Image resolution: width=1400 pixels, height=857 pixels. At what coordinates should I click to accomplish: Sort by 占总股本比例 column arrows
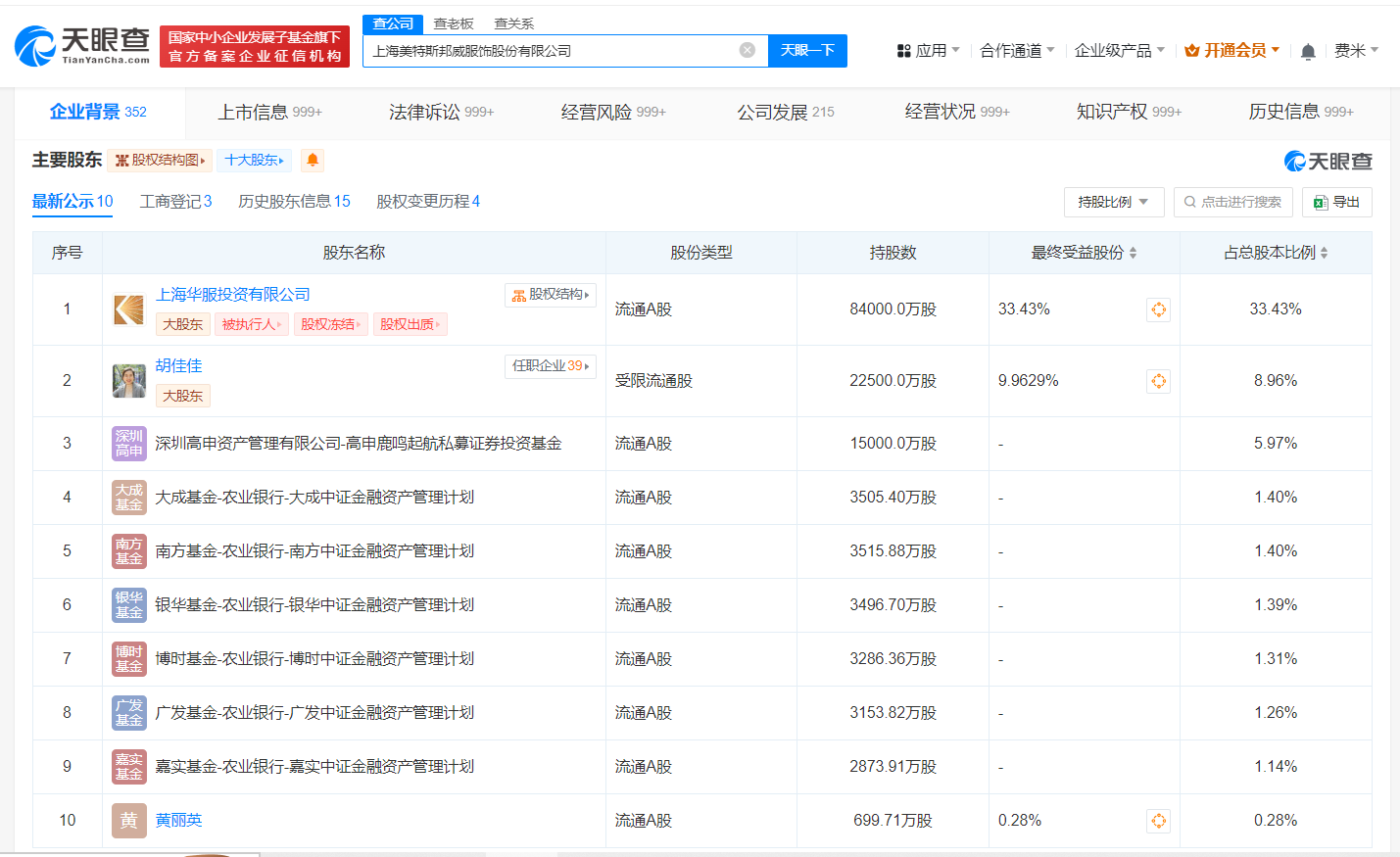(x=1324, y=253)
